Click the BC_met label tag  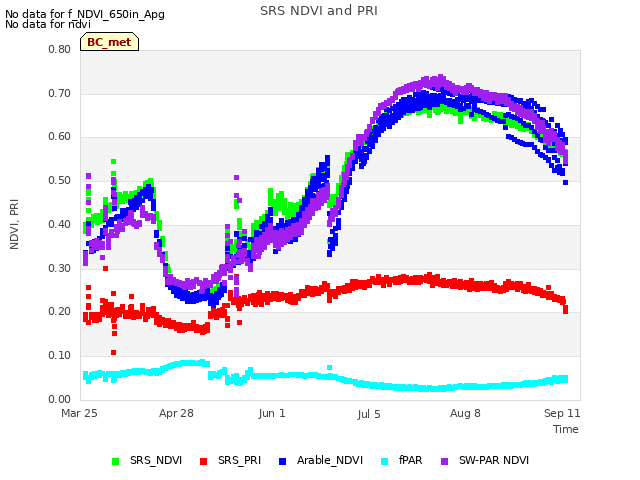pos(109,42)
